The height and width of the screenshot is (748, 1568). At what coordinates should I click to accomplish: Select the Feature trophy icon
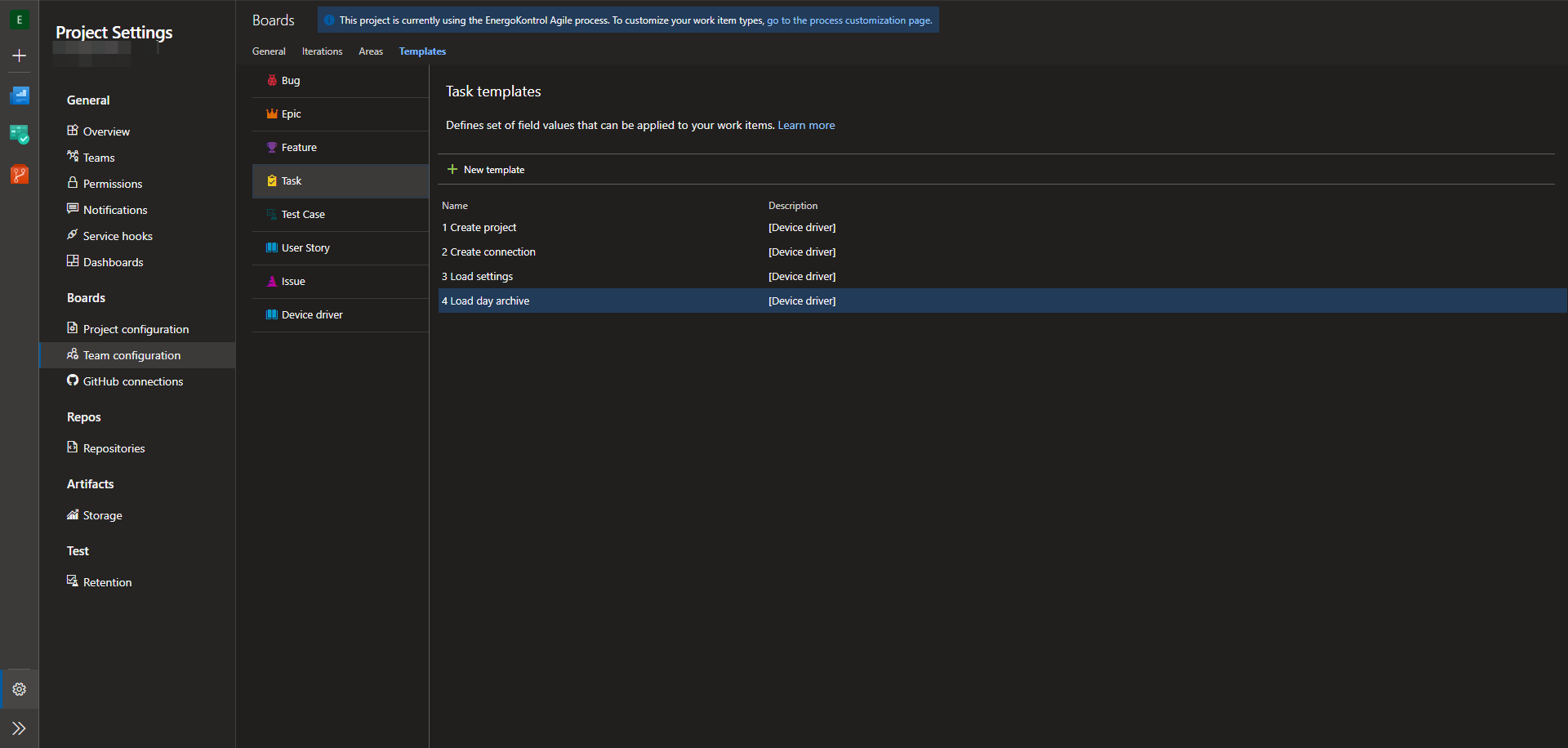tap(272, 147)
